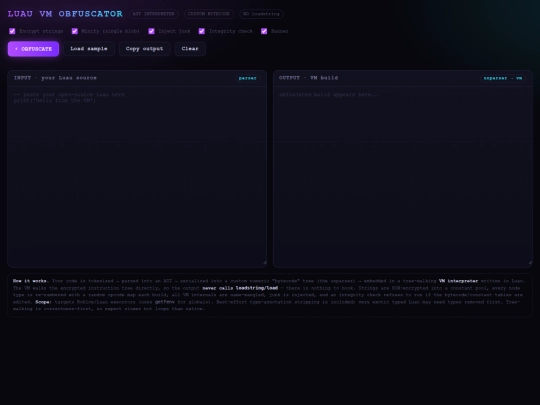Click the 'getfenv' code text

point(165,302)
